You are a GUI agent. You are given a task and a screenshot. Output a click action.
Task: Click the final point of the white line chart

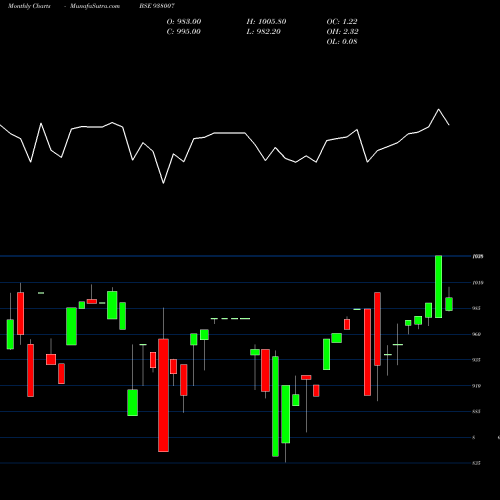coord(449,125)
